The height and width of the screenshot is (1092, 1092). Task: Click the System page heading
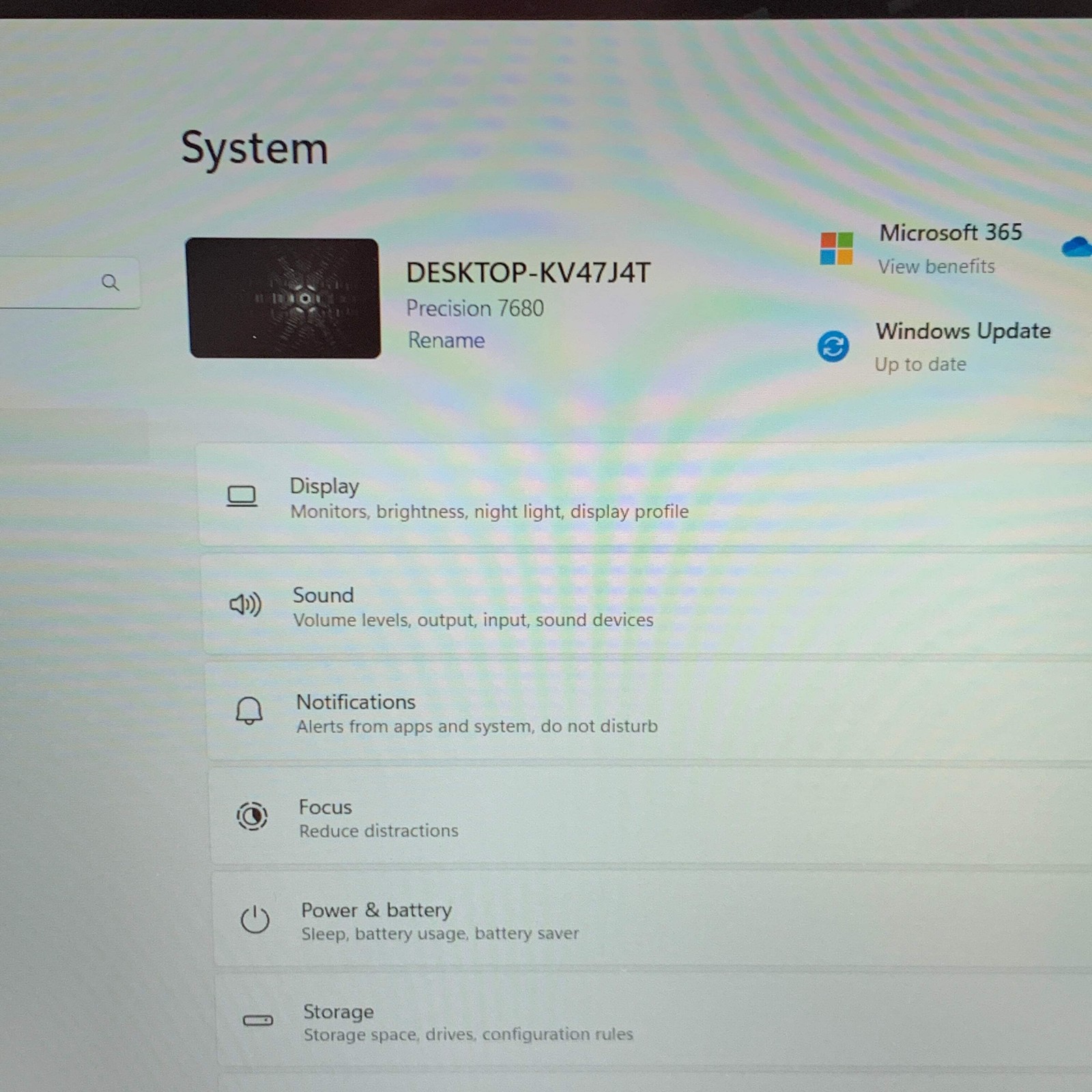tap(255, 148)
